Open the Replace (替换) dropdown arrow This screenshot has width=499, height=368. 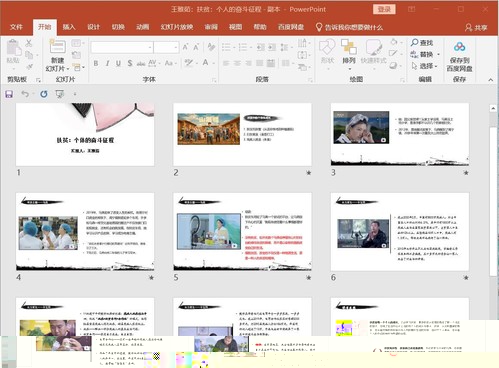[439, 54]
